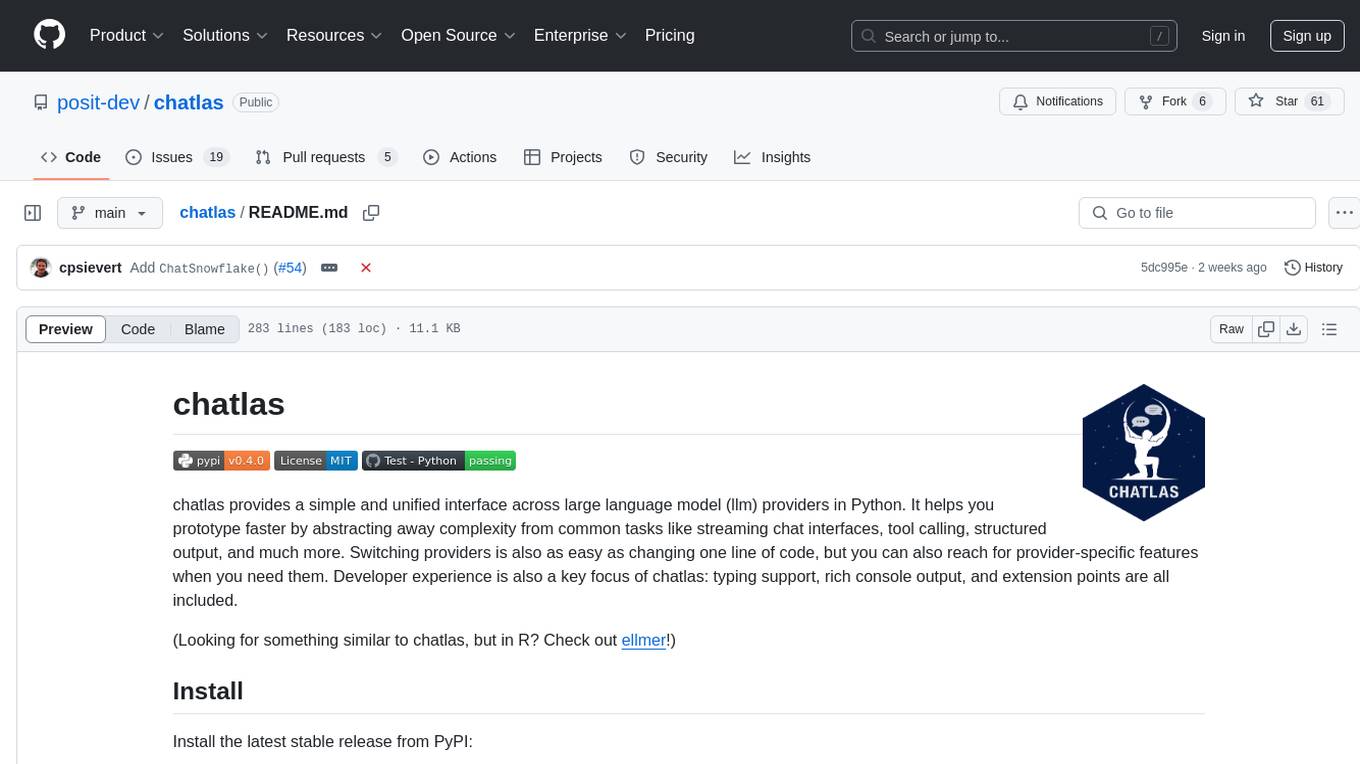Expand the Solutions menu
1360x764 pixels.
coord(225,35)
